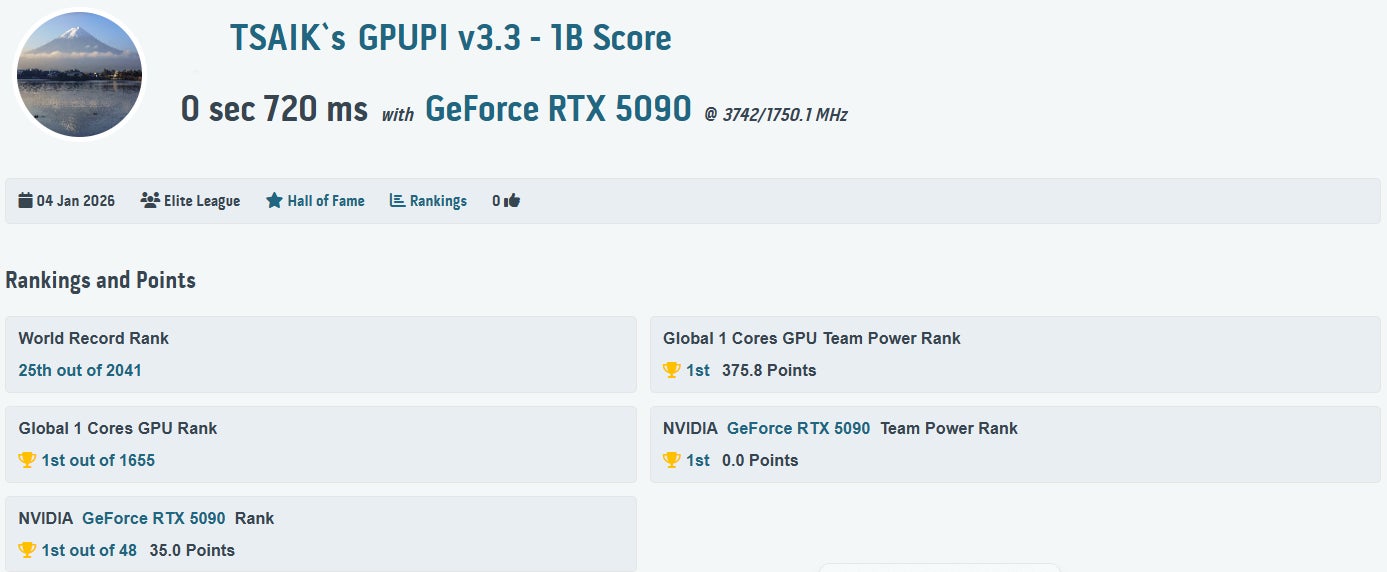Open TSAIK's profile avatar picture
Screen dimensions: 1387x572
[80, 75]
